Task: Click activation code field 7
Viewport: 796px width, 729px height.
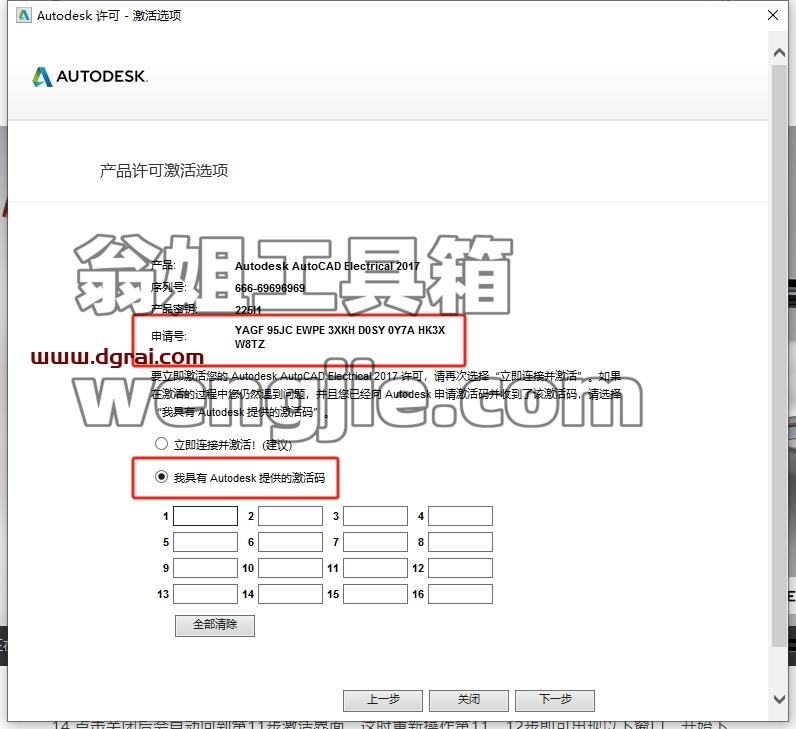Action: click(x=375, y=542)
